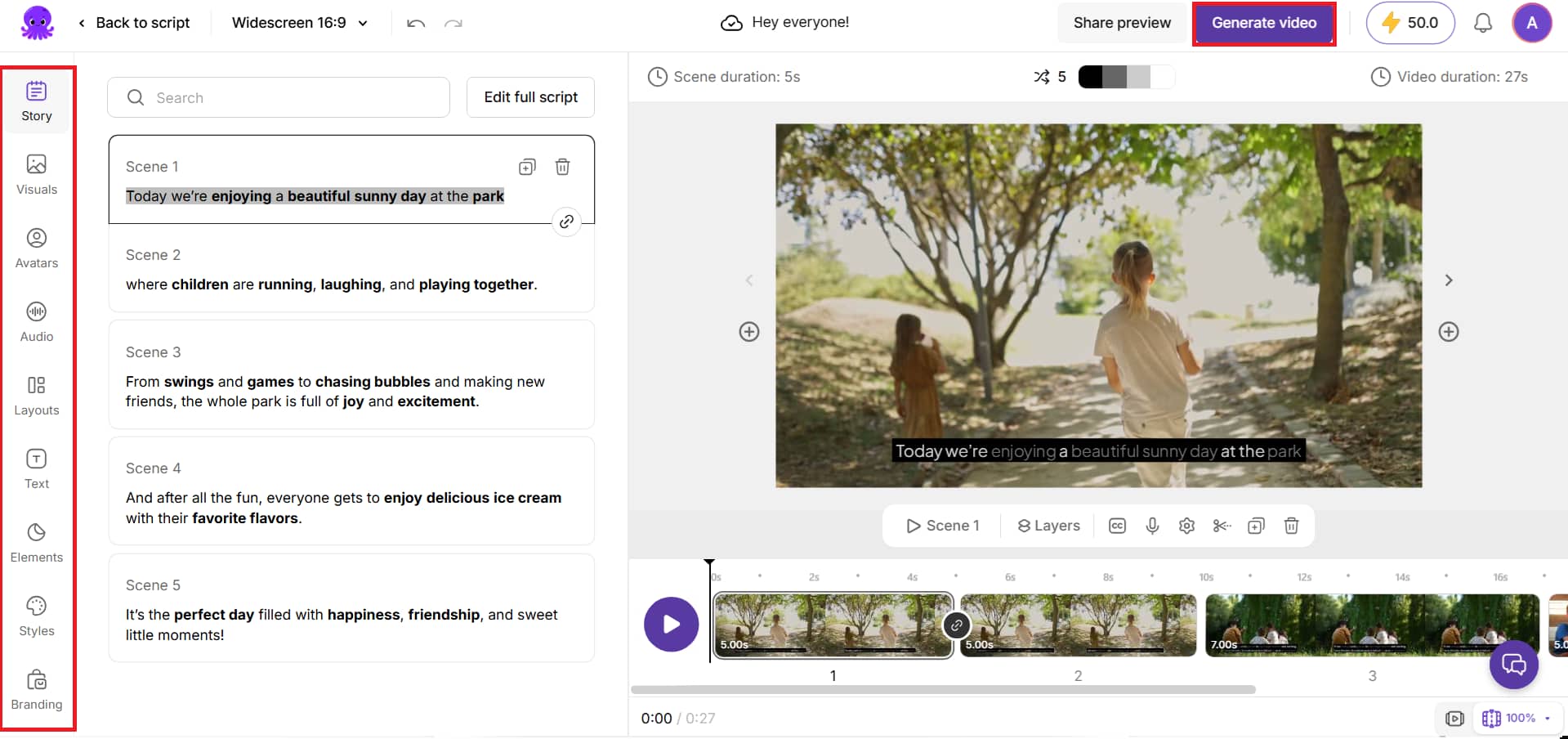
Task: Click the Generate video button
Action: click(1264, 23)
